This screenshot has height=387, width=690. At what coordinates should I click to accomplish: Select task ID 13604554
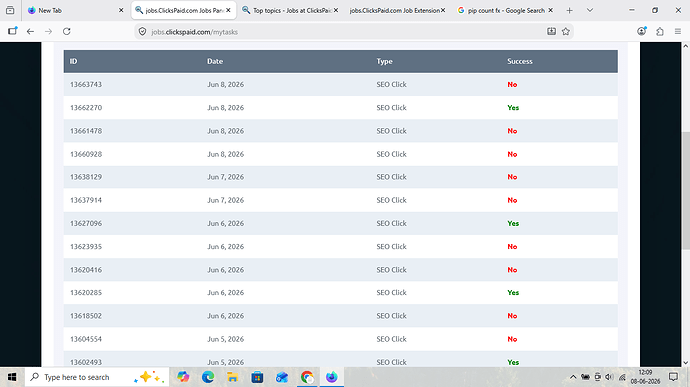86,339
